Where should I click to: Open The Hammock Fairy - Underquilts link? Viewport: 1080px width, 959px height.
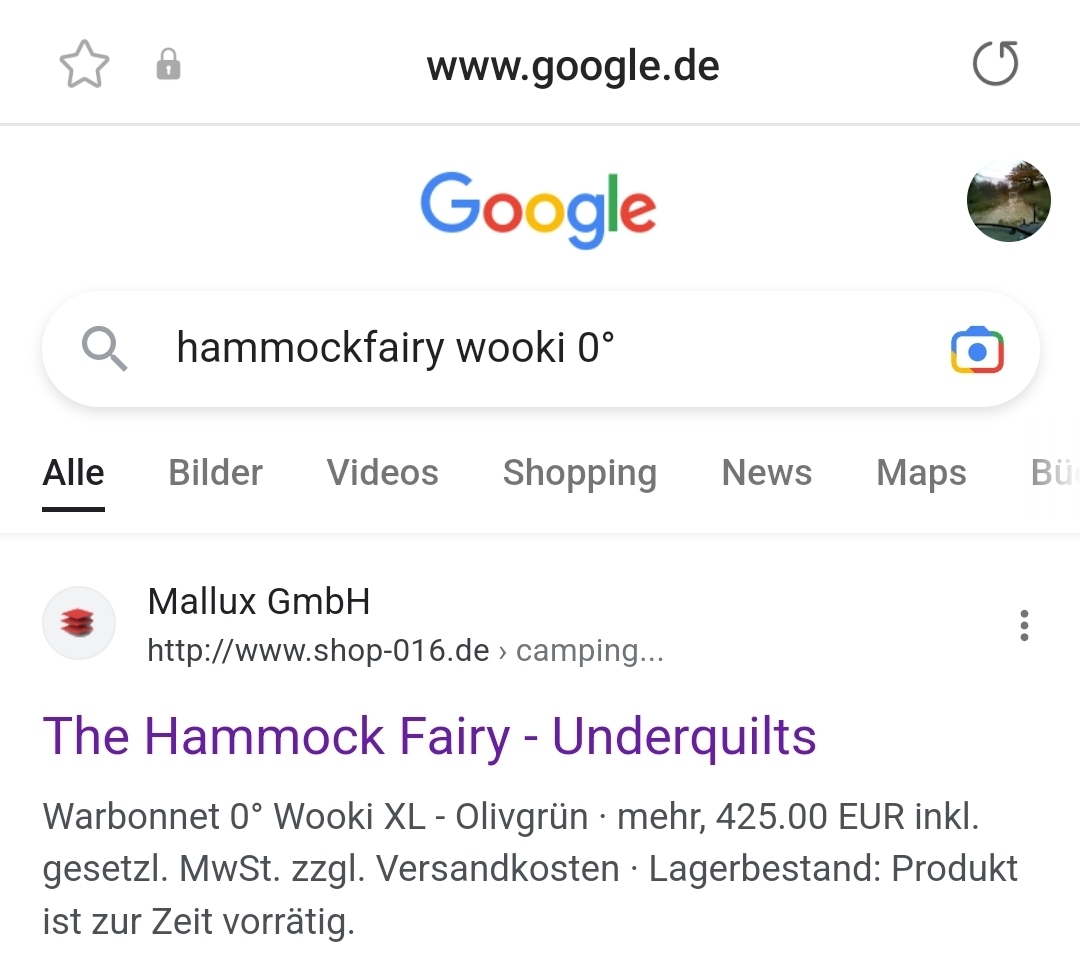tap(429, 737)
